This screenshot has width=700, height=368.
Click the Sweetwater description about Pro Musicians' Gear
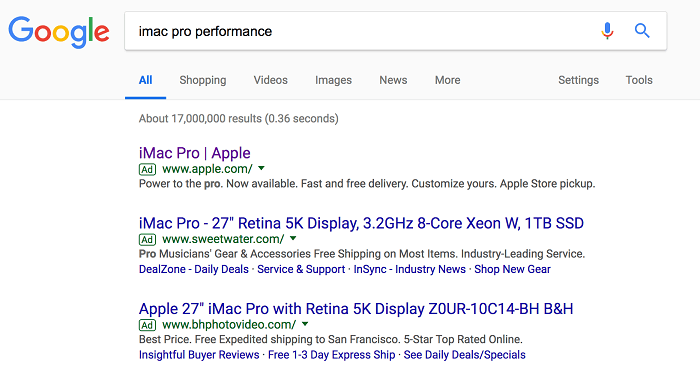click(x=362, y=254)
